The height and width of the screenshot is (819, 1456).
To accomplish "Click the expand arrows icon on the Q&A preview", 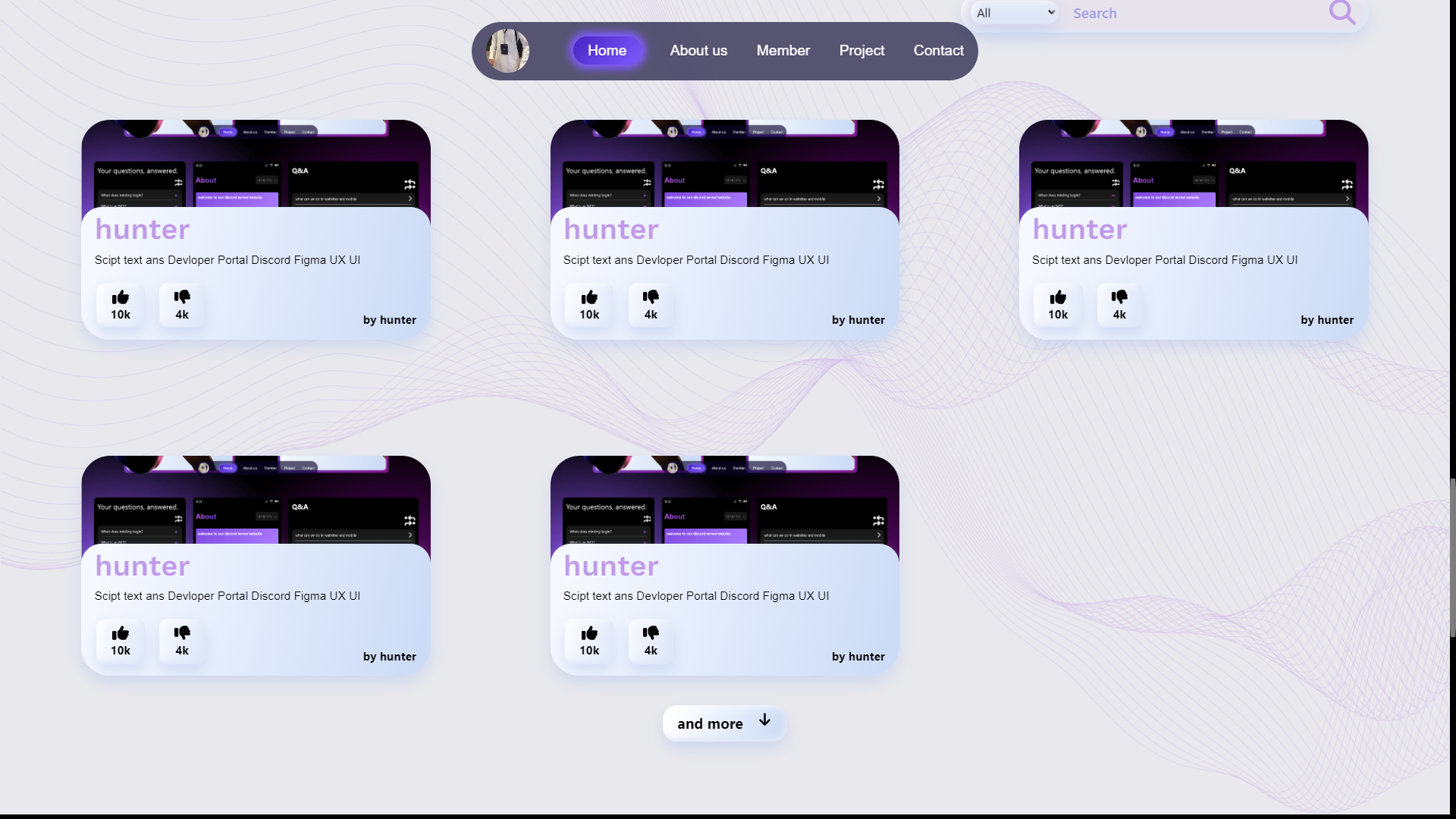I will click(x=409, y=184).
